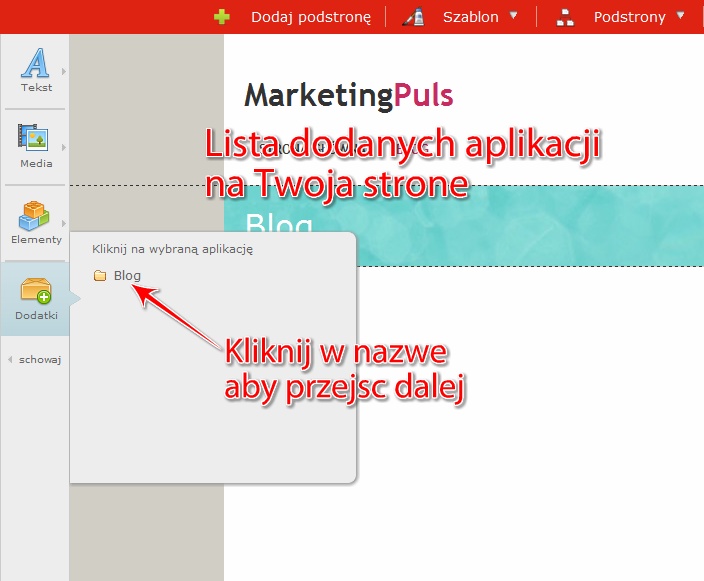
Task: Open the Dodatki box icon
Action: 36,291
